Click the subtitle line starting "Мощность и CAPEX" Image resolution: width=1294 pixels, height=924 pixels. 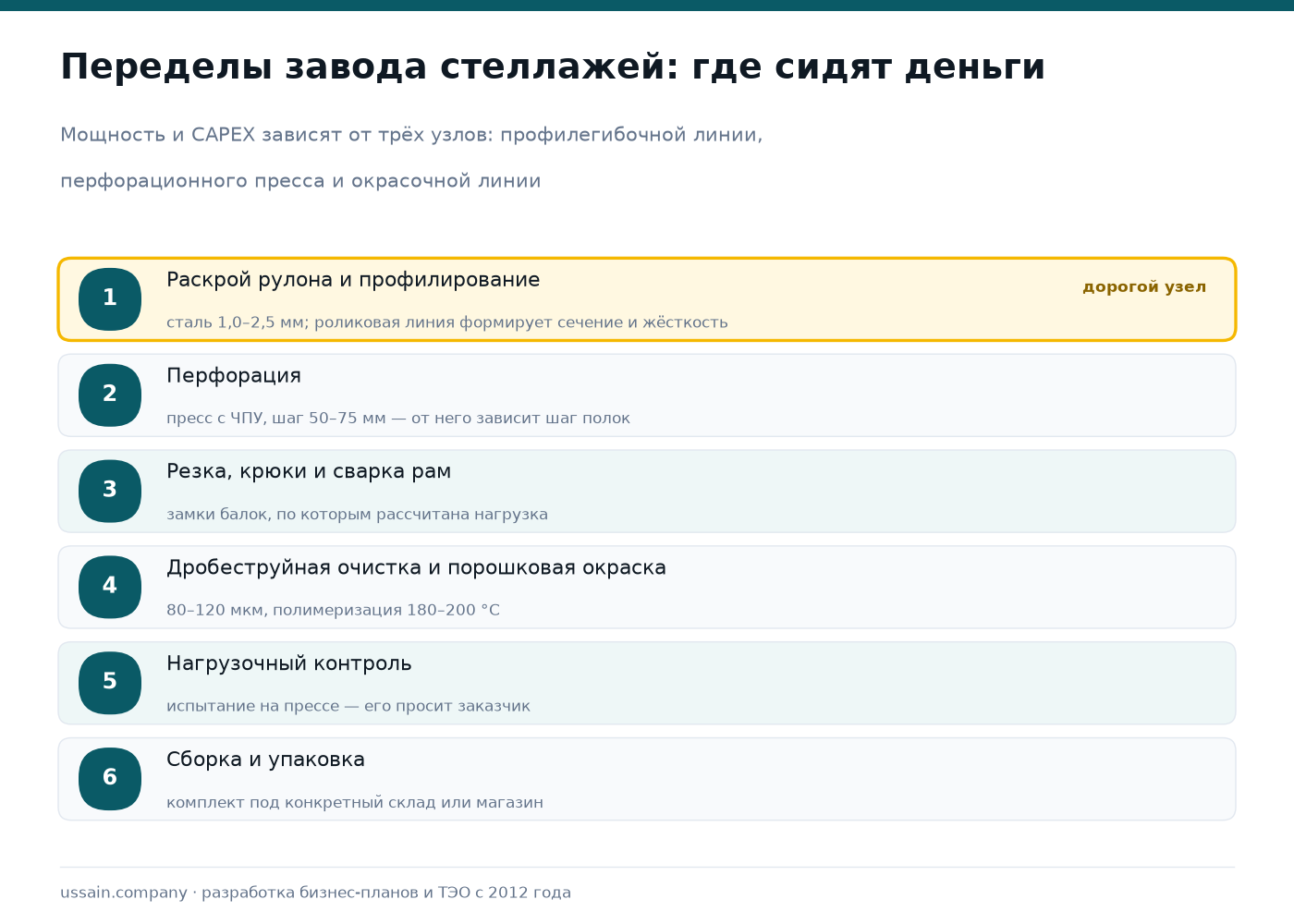pyautogui.click(x=411, y=135)
